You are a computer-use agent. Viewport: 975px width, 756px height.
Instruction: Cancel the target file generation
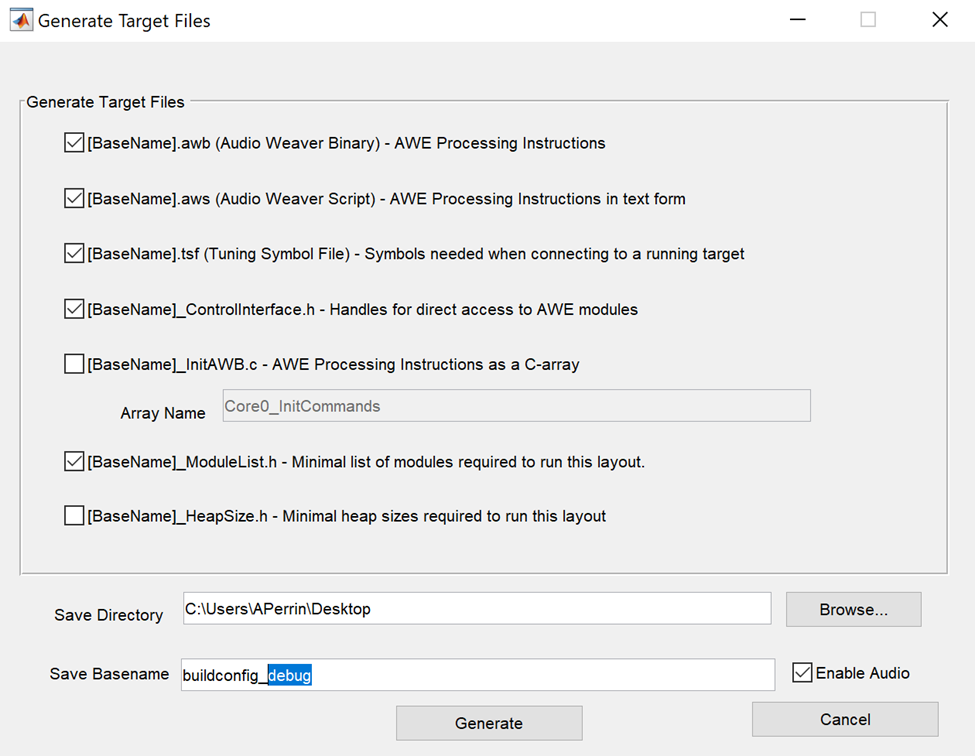[x=844, y=719]
